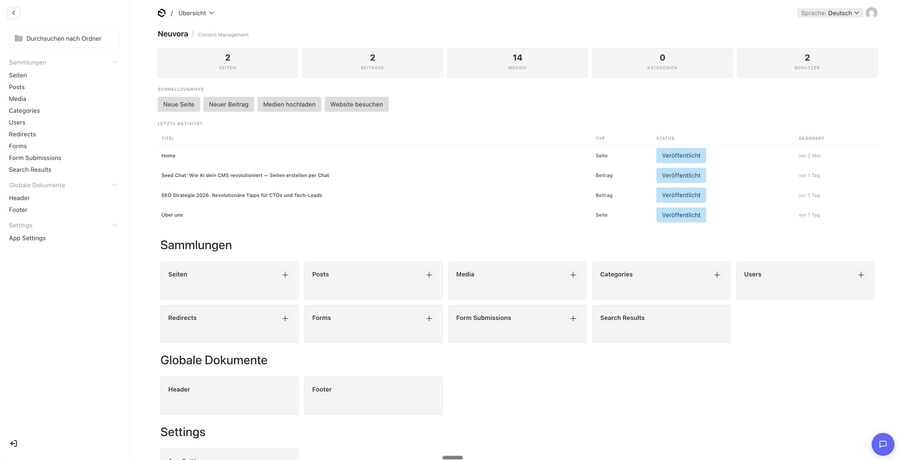The image size is (900, 460).
Task: Open the Categories collection card
Action: [x=661, y=281]
